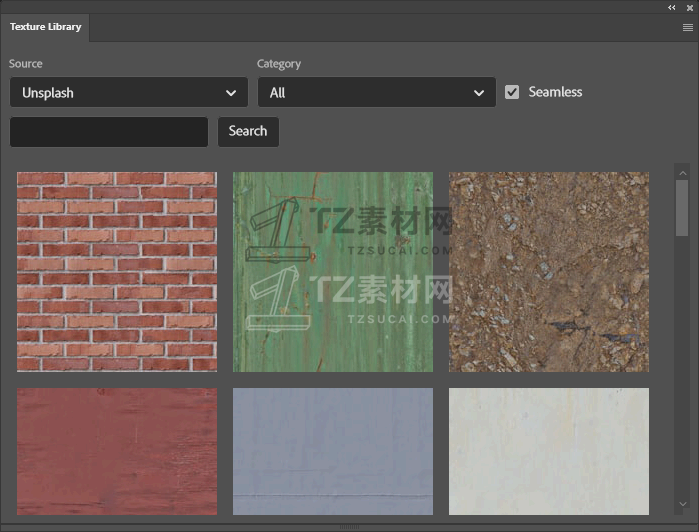The height and width of the screenshot is (532, 699).
Task: Select the red painted wood texture
Action: pyautogui.click(x=117, y=451)
